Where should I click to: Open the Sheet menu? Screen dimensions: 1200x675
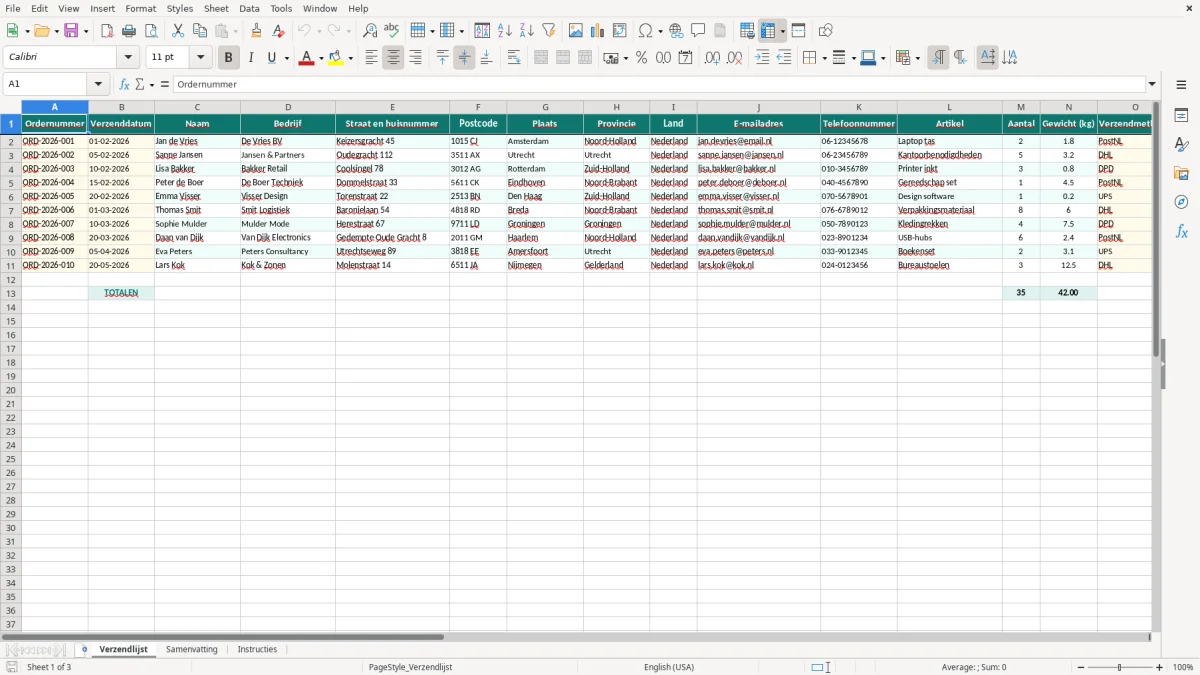click(216, 8)
